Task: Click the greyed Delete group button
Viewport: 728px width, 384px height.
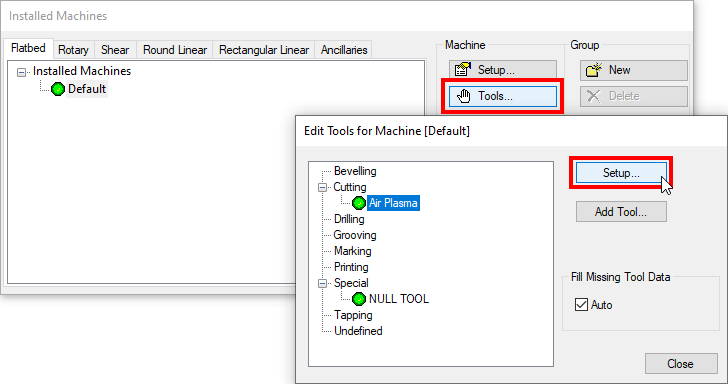Action: point(634,96)
